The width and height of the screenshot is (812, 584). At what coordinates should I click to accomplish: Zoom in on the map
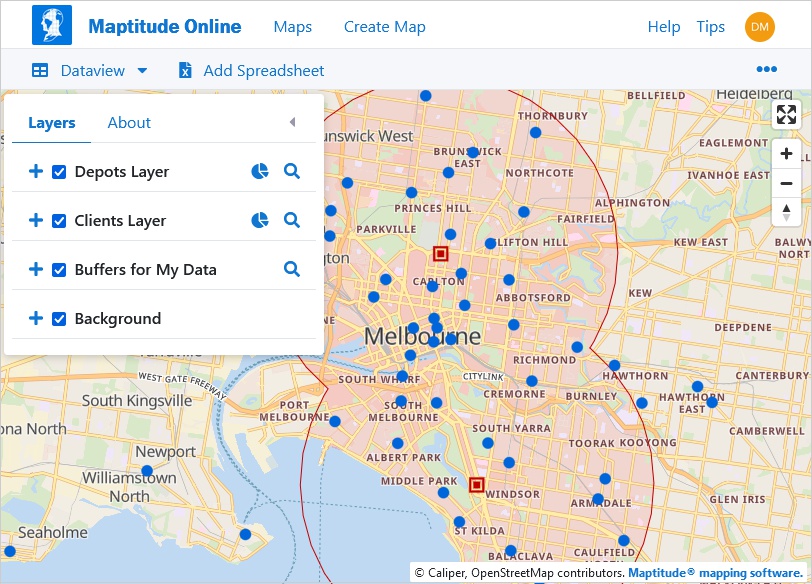click(787, 154)
